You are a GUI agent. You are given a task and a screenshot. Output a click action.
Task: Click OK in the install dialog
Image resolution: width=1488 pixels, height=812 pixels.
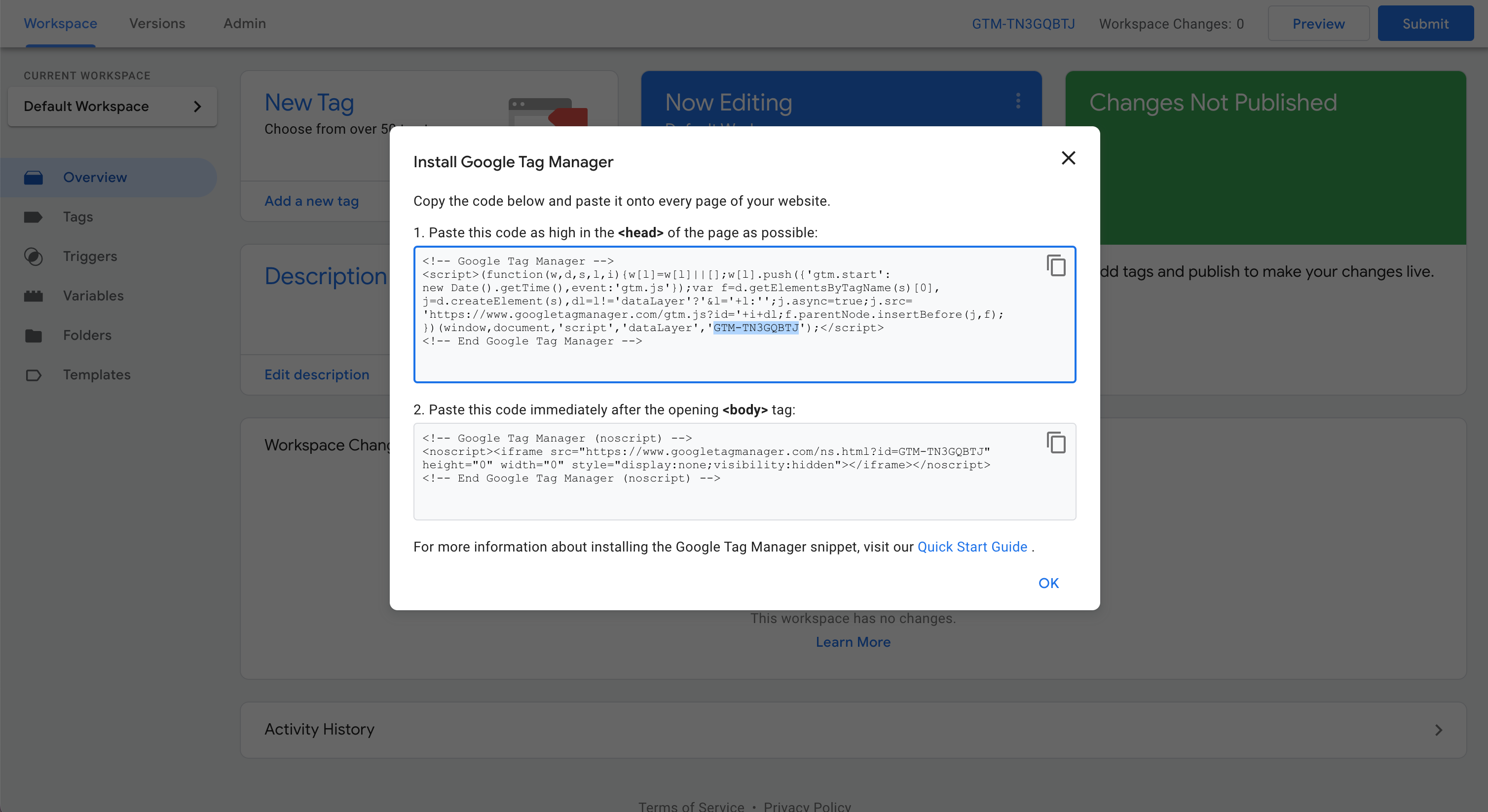[1048, 583]
